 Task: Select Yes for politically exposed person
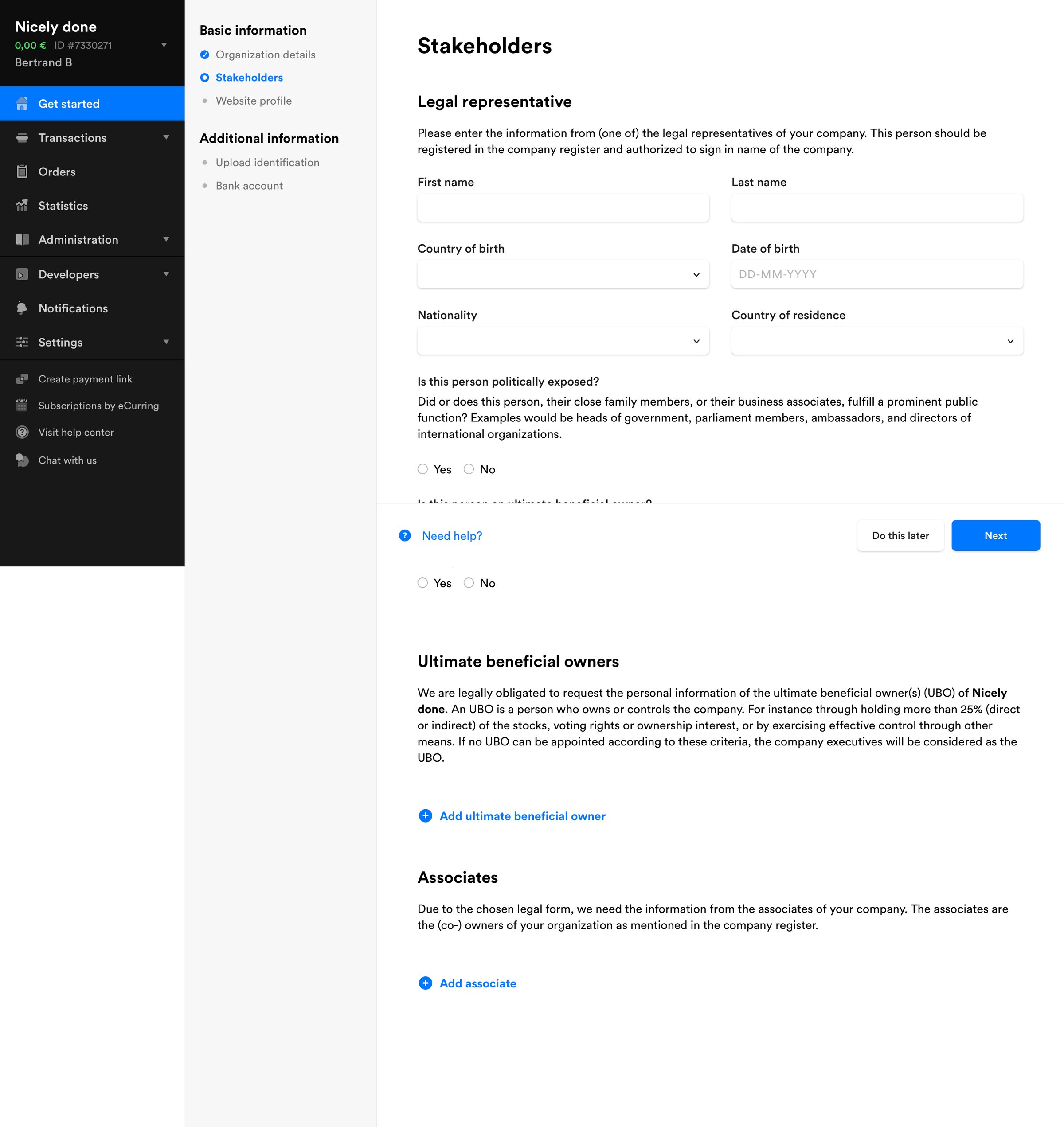coord(422,469)
